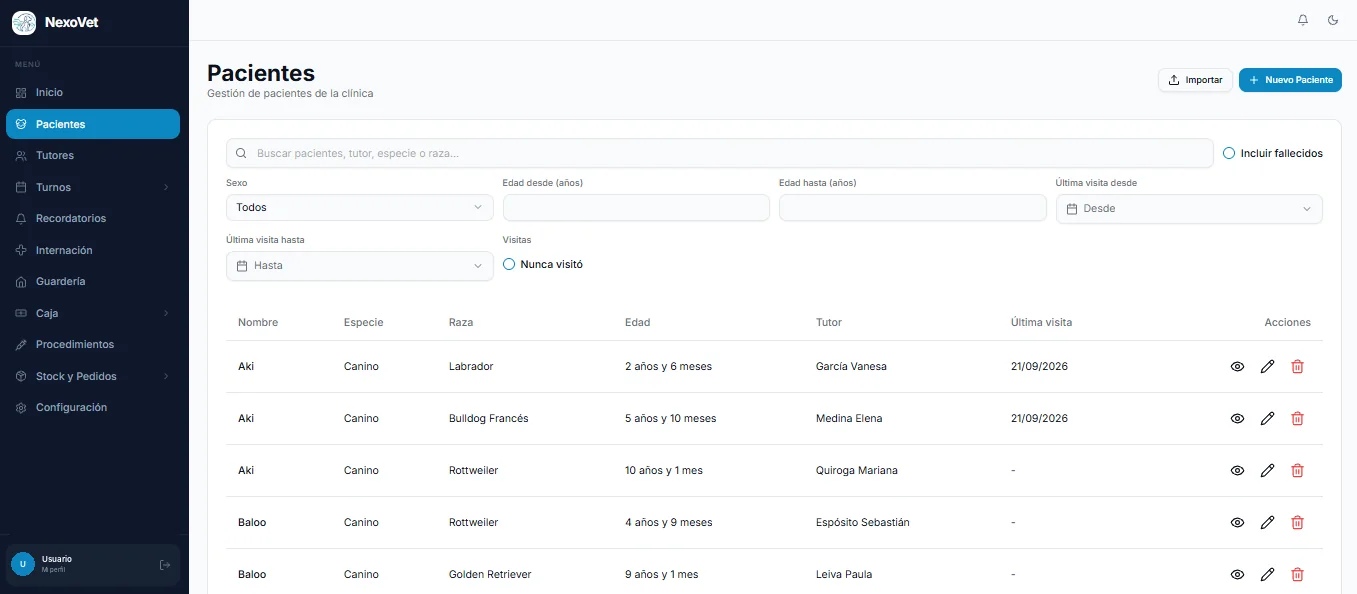This screenshot has width=1357, height=594.
Task: Click the Importar button
Action: [x=1195, y=80]
